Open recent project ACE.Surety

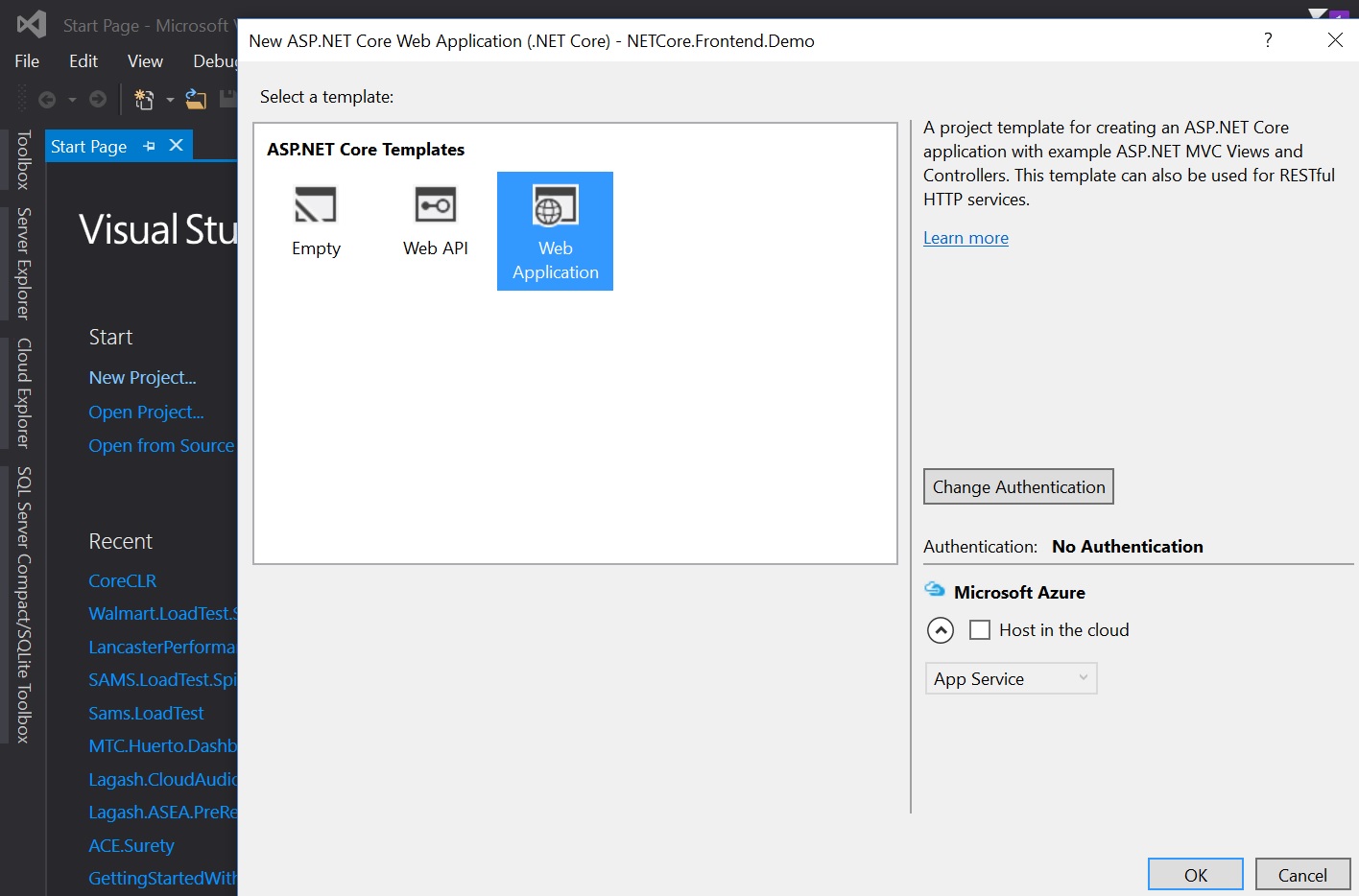click(131, 845)
